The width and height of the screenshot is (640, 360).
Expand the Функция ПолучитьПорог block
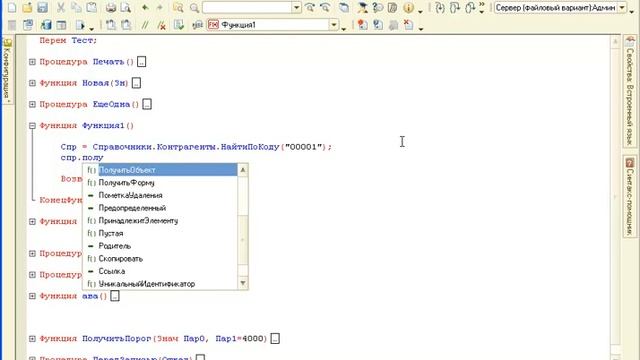pos(32,338)
